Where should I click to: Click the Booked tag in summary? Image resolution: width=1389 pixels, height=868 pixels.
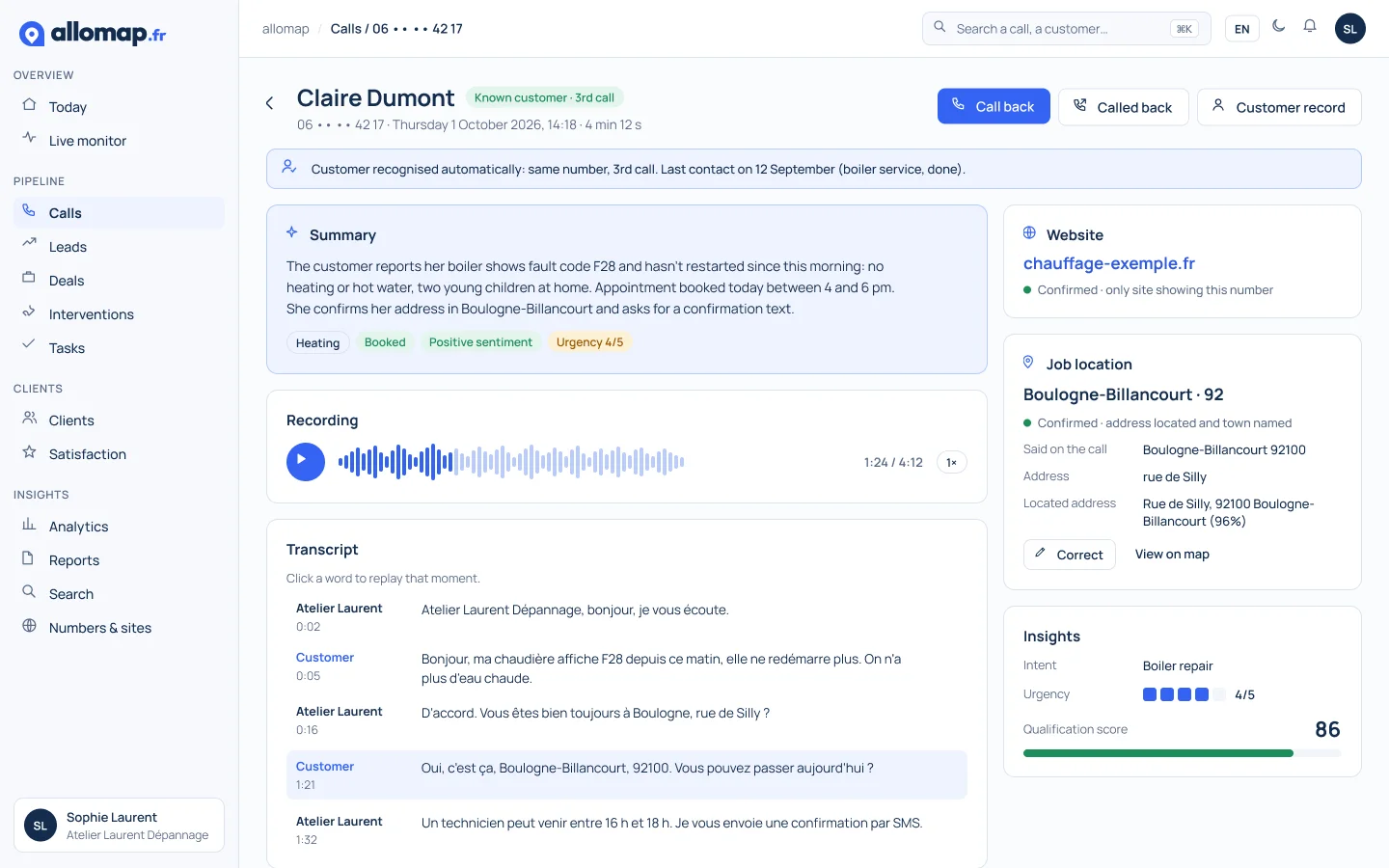(385, 342)
